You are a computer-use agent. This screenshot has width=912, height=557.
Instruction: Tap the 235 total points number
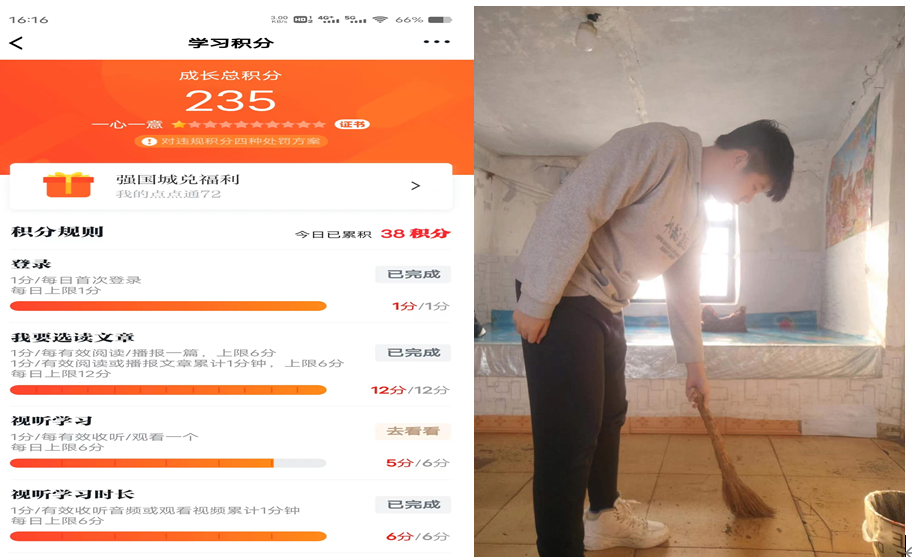(x=231, y=101)
